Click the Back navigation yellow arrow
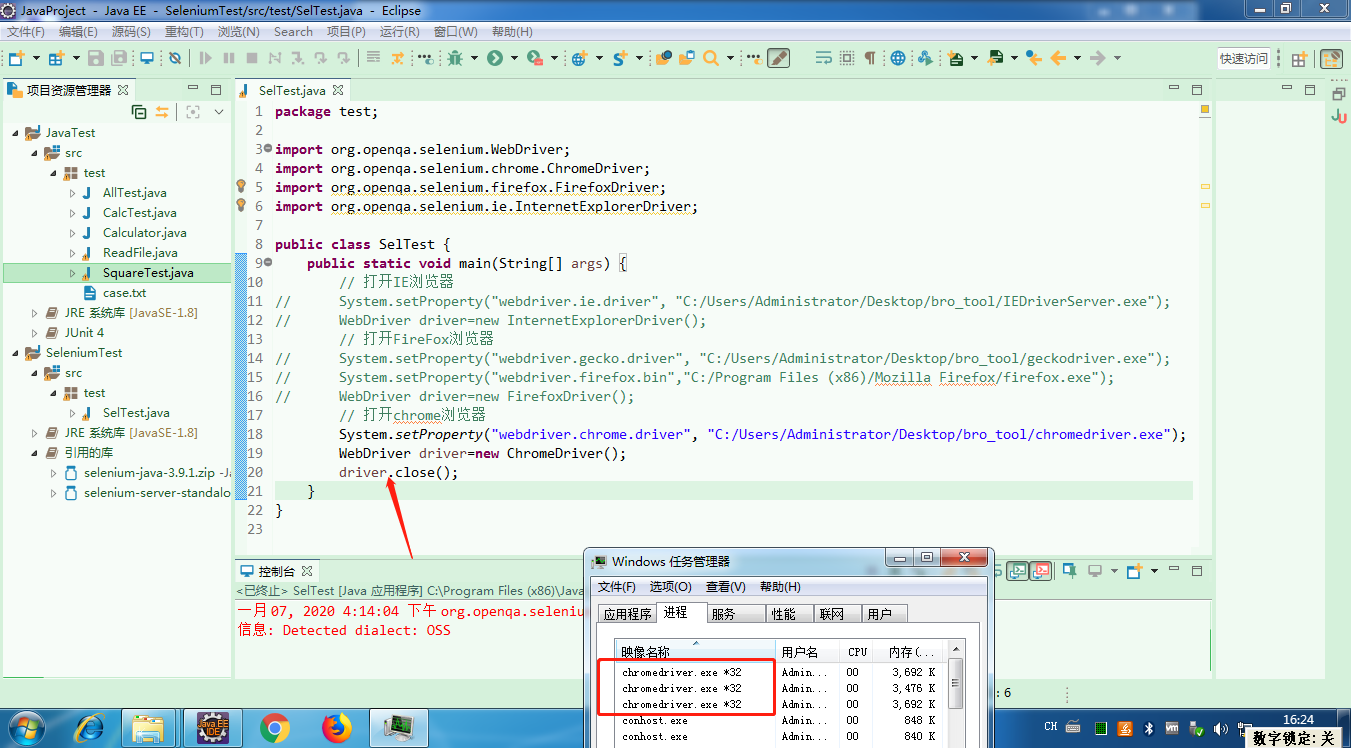Screen dimensions: 1351x748 click(x=1058, y=58)
